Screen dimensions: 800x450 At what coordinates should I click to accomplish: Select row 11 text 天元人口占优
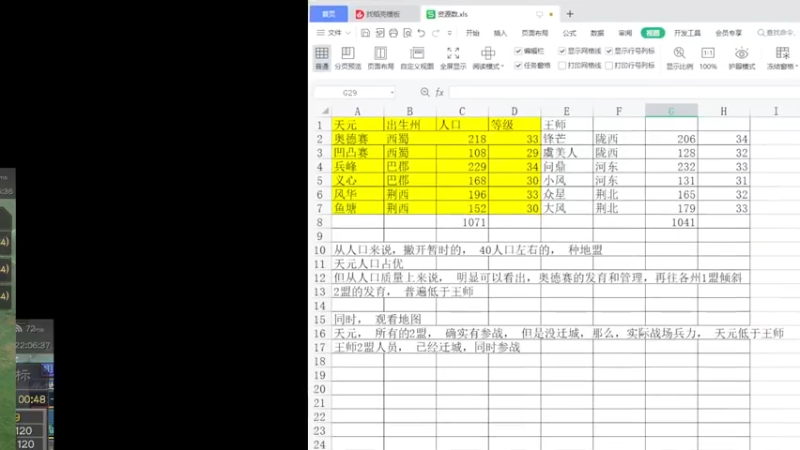368,264
